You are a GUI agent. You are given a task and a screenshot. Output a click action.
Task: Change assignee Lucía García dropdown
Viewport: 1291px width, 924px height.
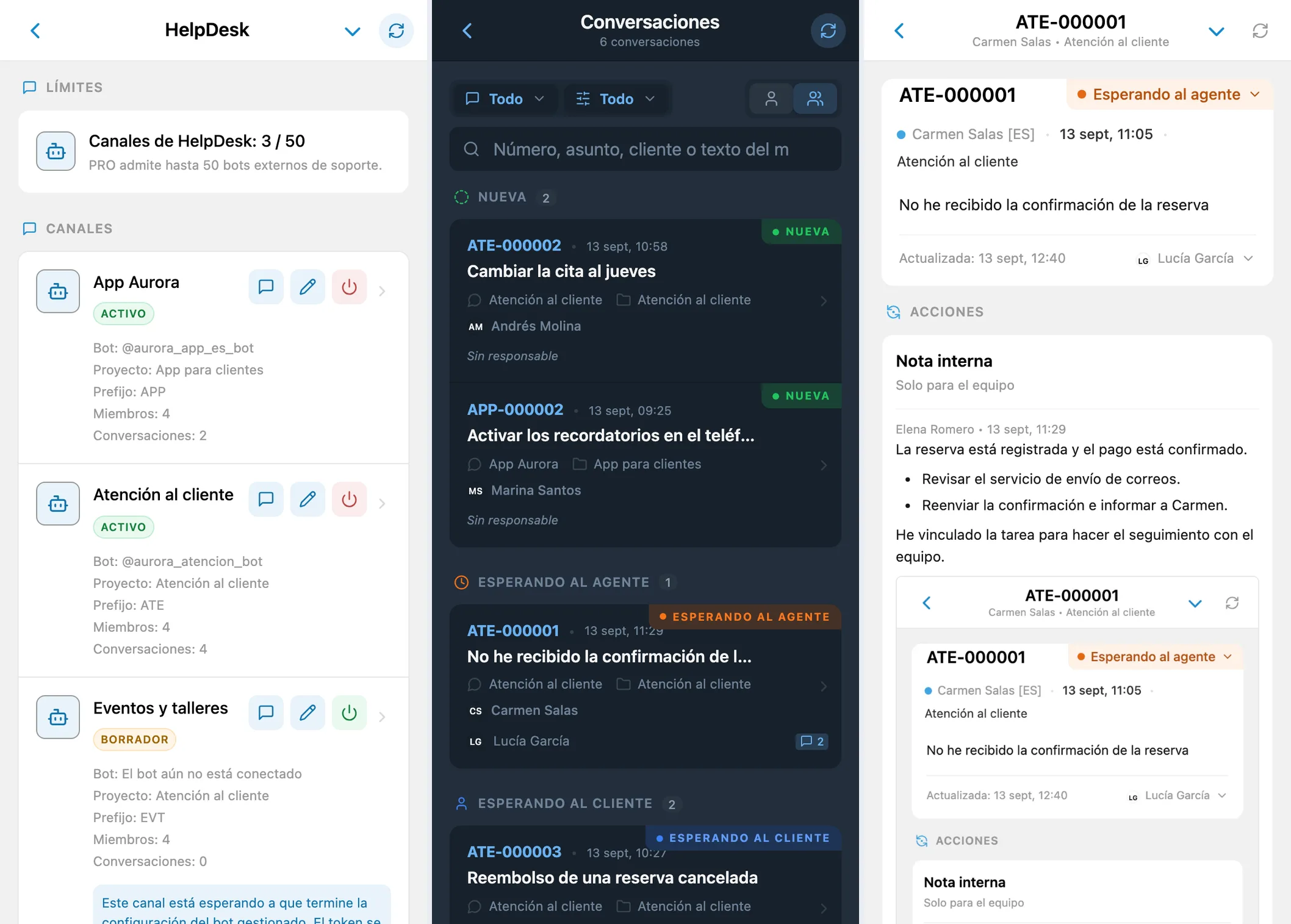pos(1195,259)
